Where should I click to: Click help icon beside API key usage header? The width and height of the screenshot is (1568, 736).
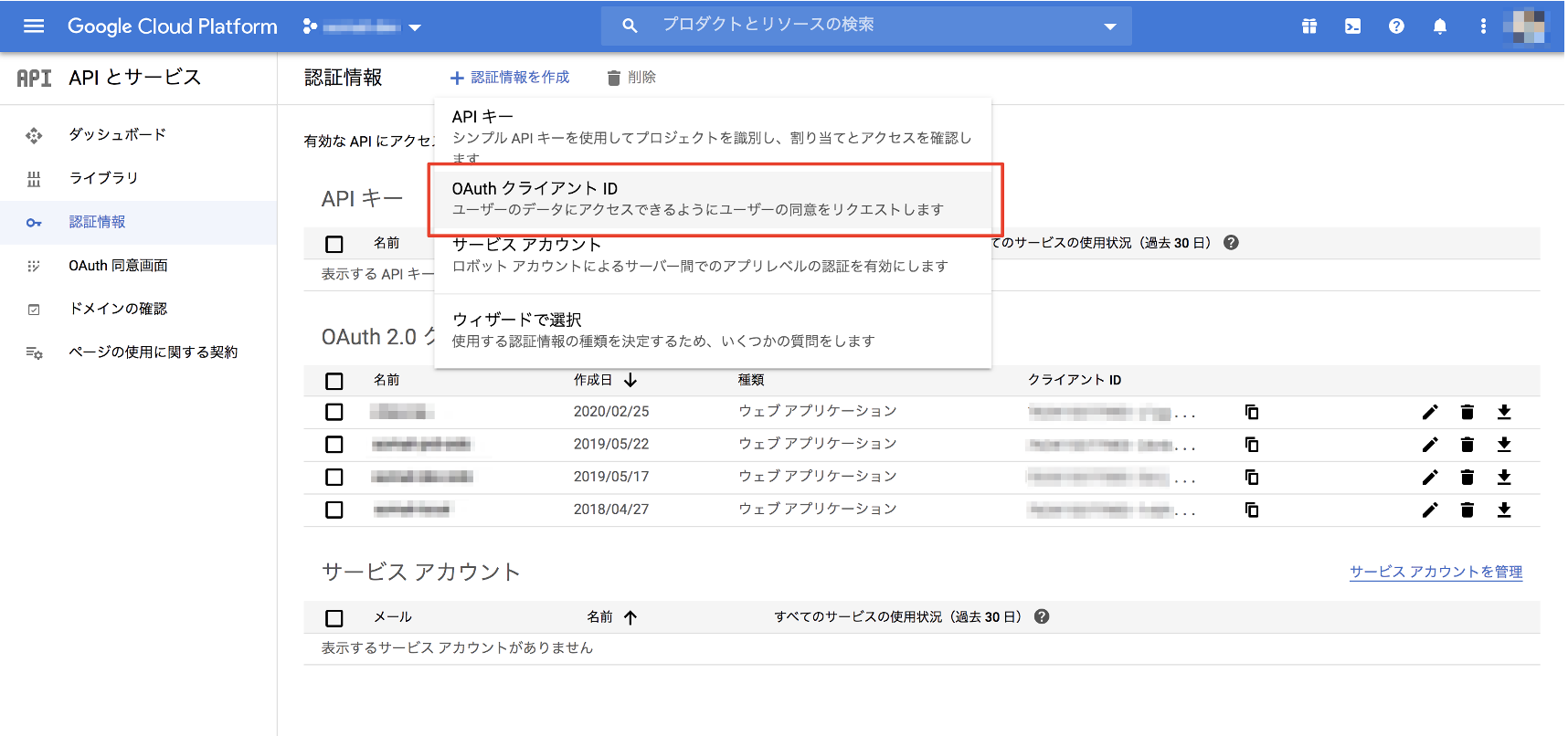click(x=1231, y=243)
